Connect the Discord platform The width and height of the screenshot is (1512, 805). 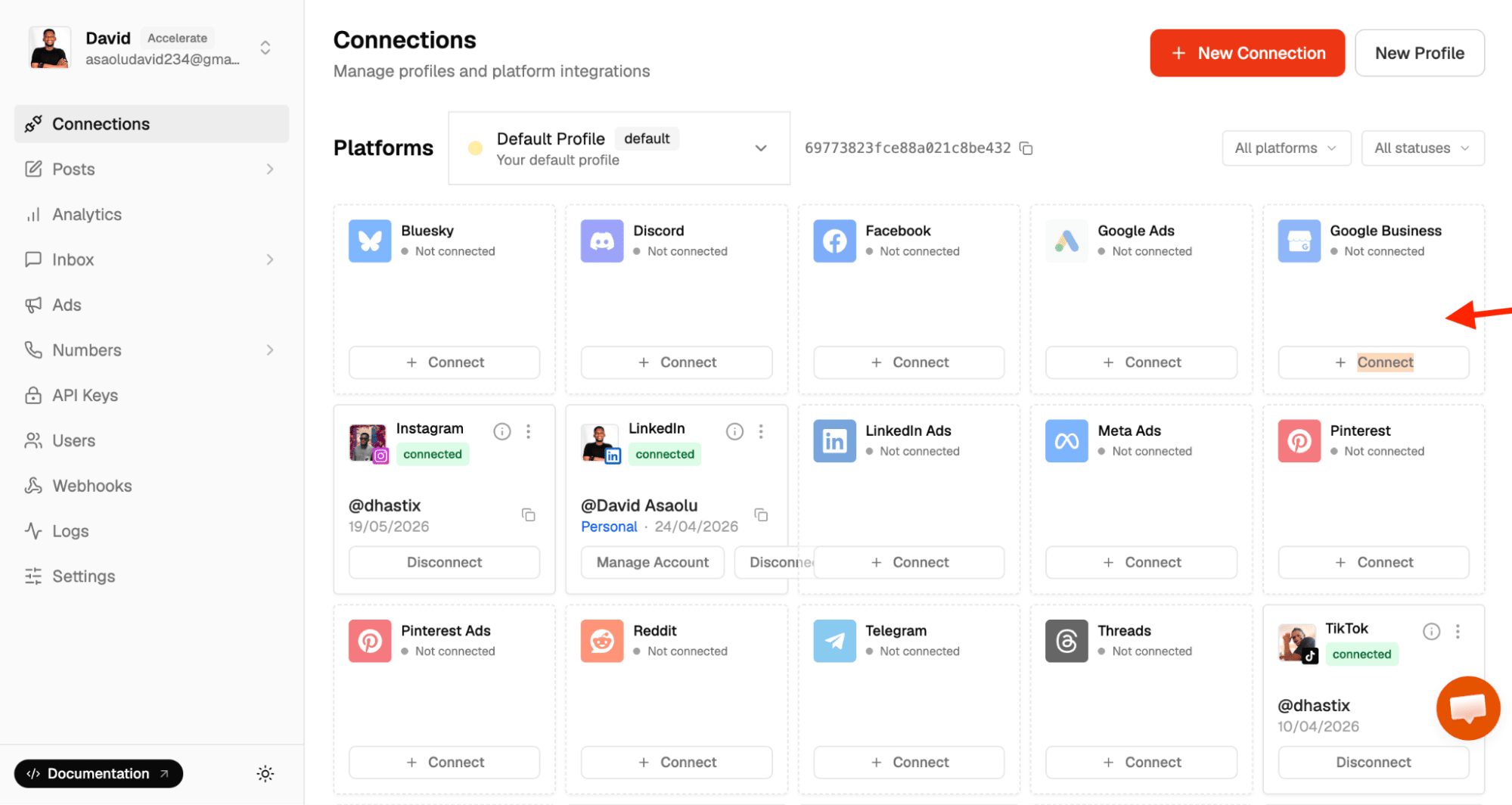[x=676, y=362]
